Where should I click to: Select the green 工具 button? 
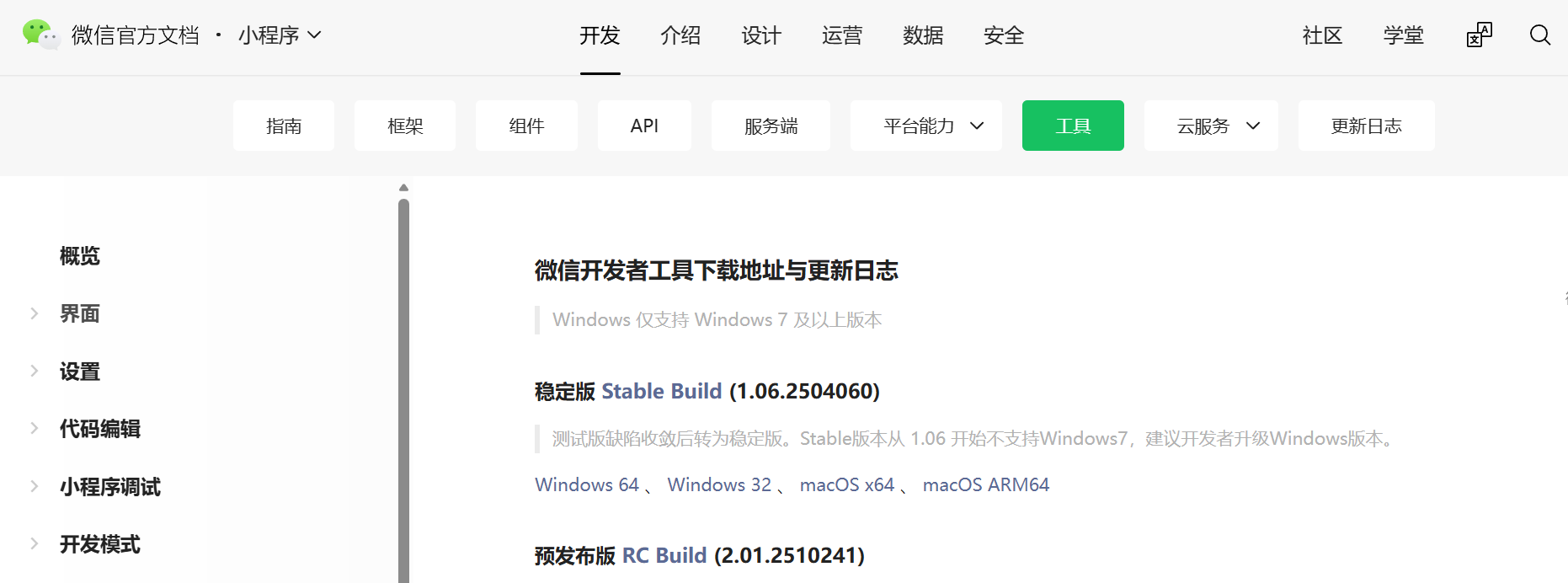point(1073,126)
